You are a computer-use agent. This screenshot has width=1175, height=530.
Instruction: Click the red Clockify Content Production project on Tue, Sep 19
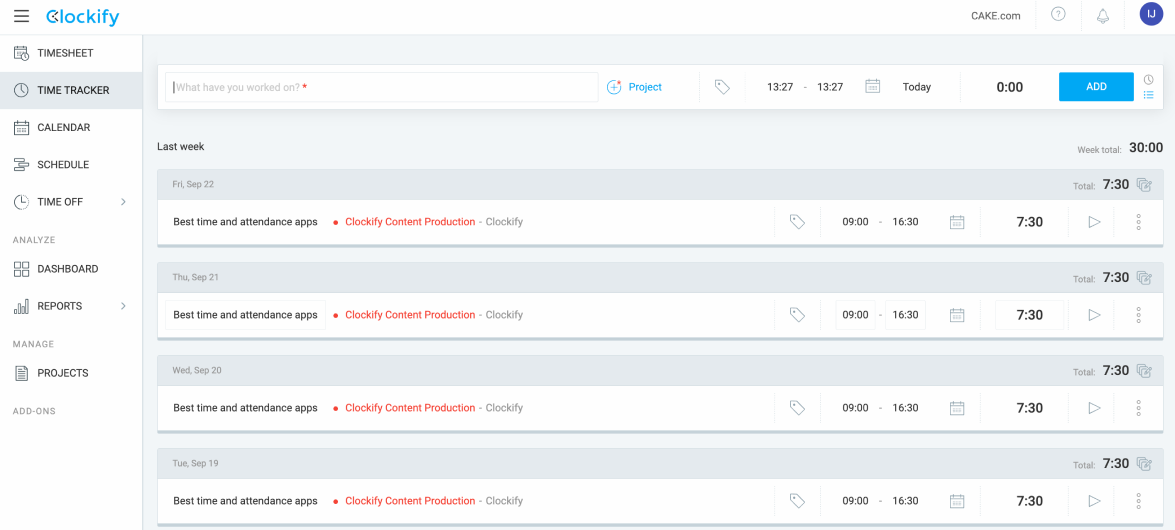[x=410, y=501]
